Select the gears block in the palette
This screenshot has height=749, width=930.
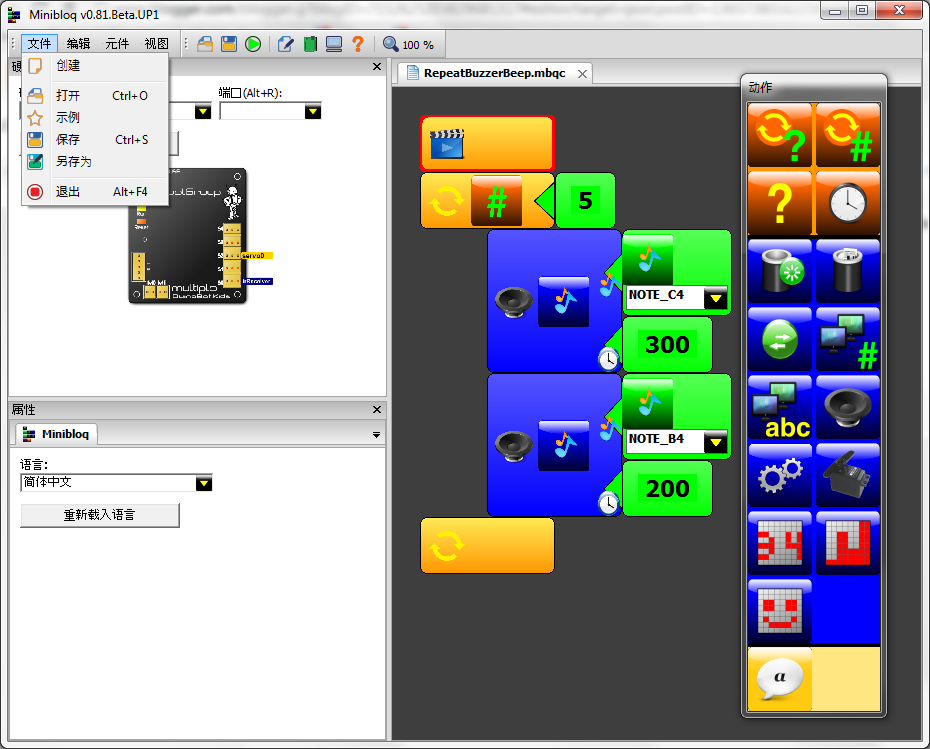click(x=779, y=475)
